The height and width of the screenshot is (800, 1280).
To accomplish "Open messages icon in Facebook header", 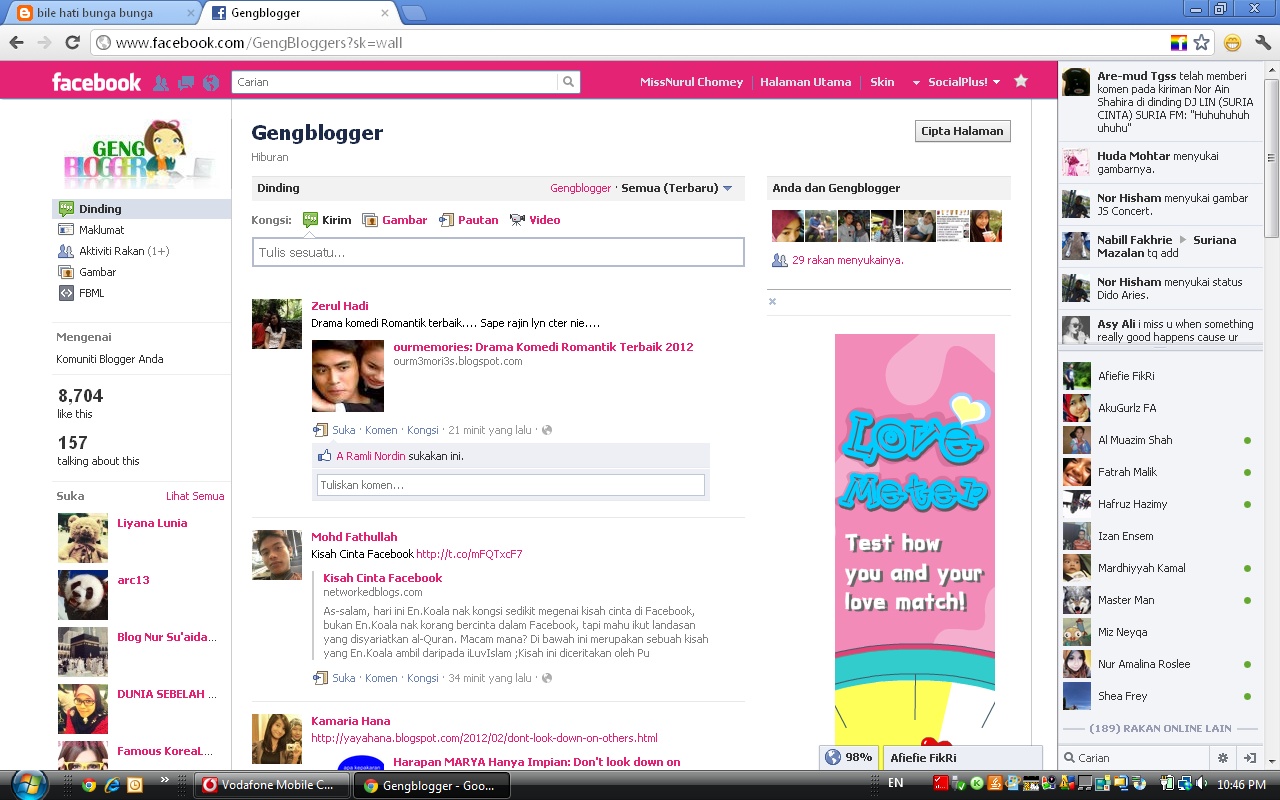I will [185, 83].
